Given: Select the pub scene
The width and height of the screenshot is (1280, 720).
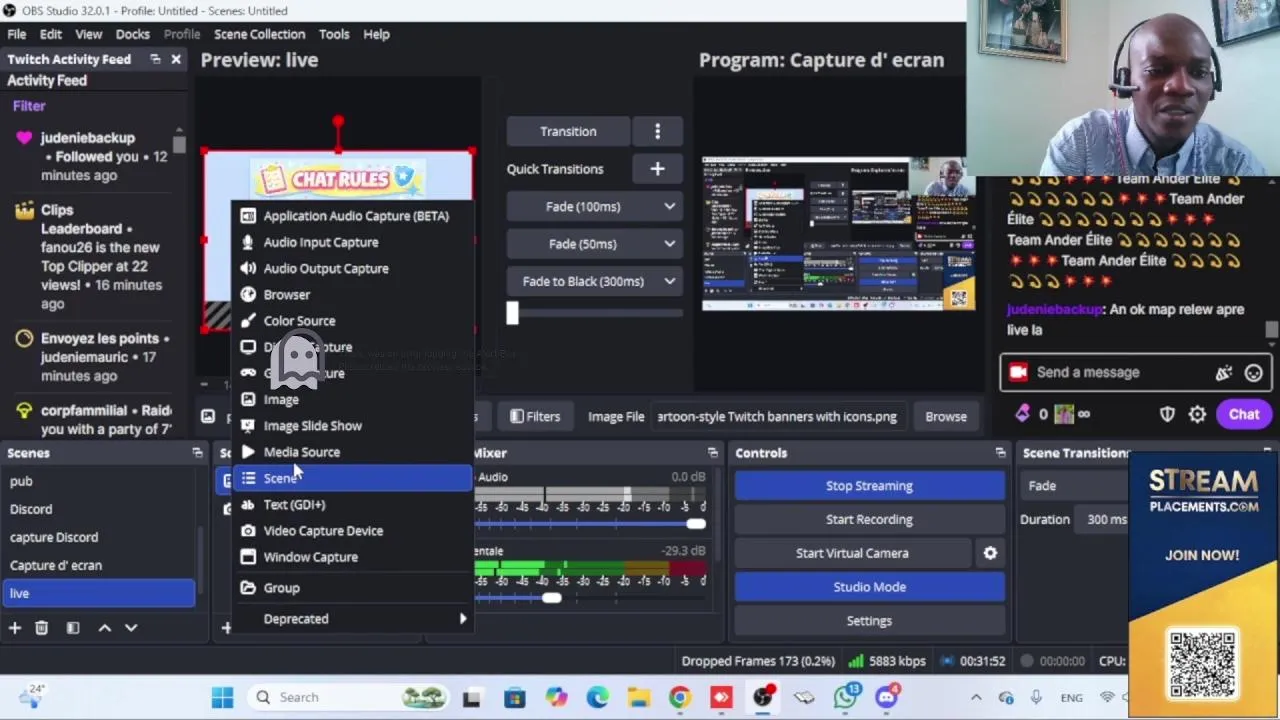Looking at the screenshot, I should tap(98, 481).
